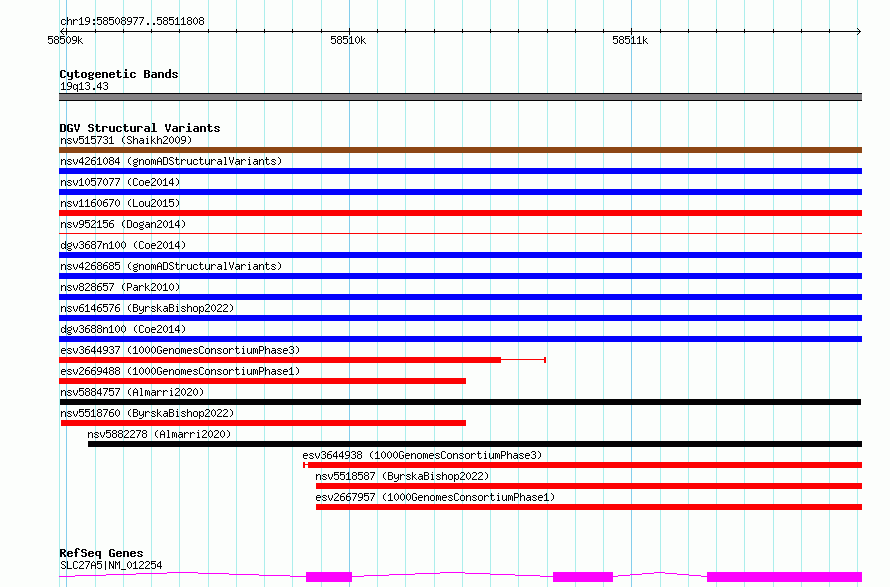Click the leftmost magenta SLC27A5 exon block

pos(329,577)
